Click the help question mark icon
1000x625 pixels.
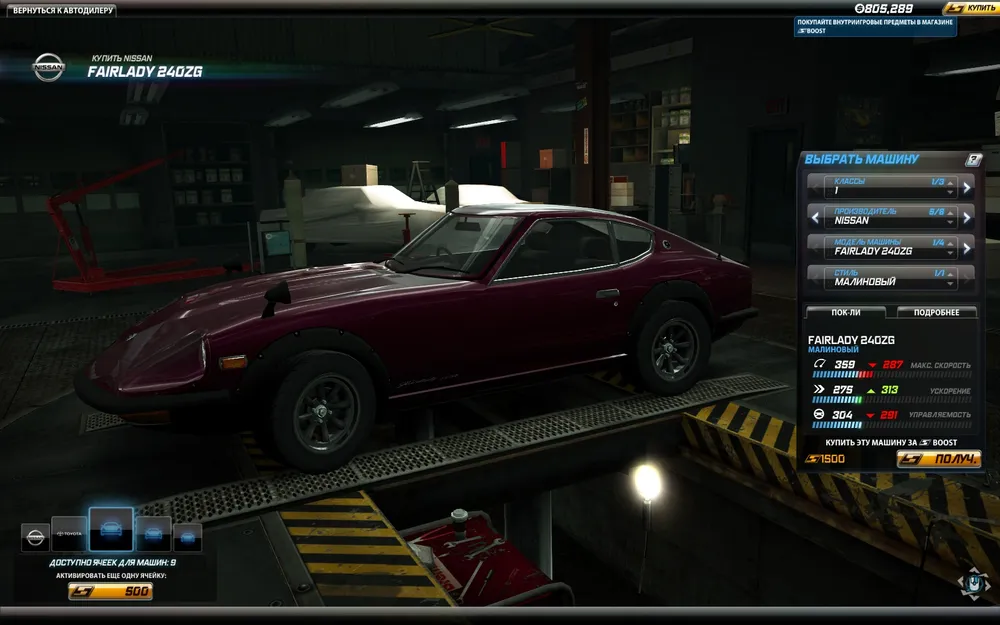[973, 160]
